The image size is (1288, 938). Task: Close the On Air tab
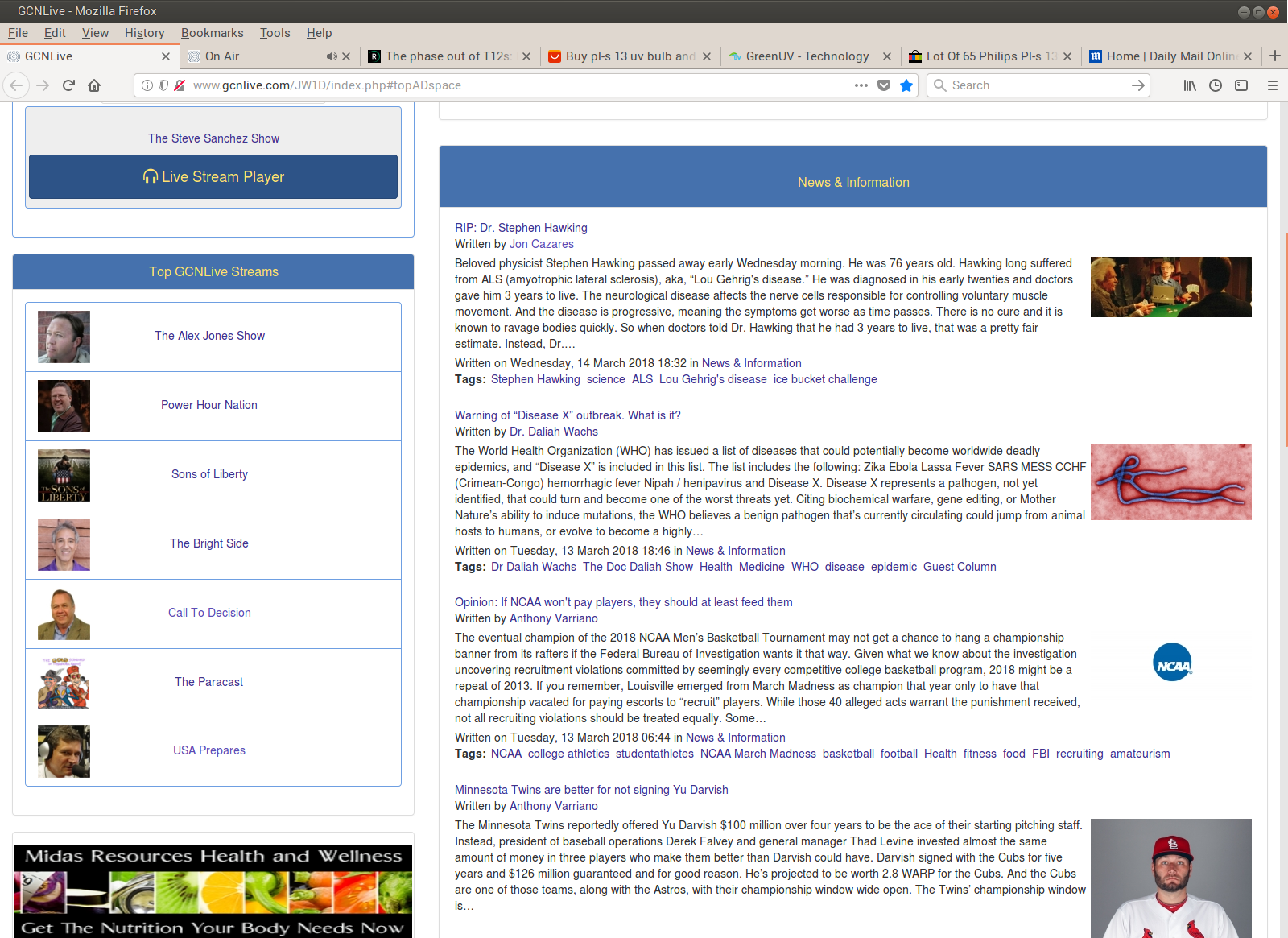coord(346,56)
